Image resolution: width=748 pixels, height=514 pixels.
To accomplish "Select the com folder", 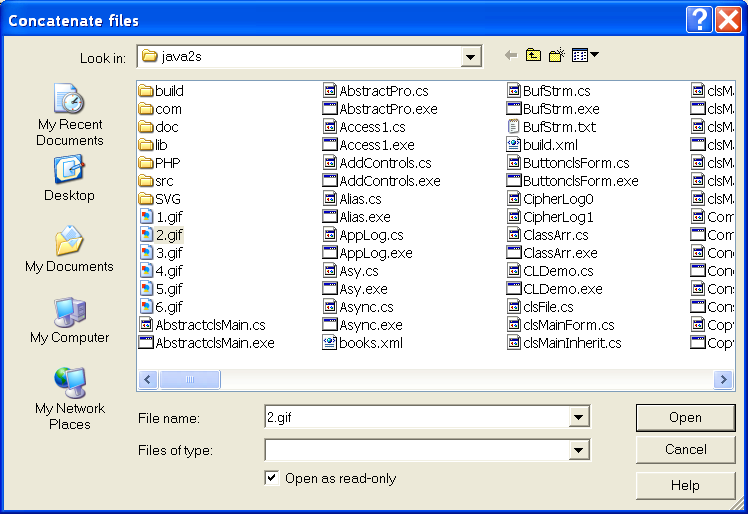I will [x=160, y=109].
